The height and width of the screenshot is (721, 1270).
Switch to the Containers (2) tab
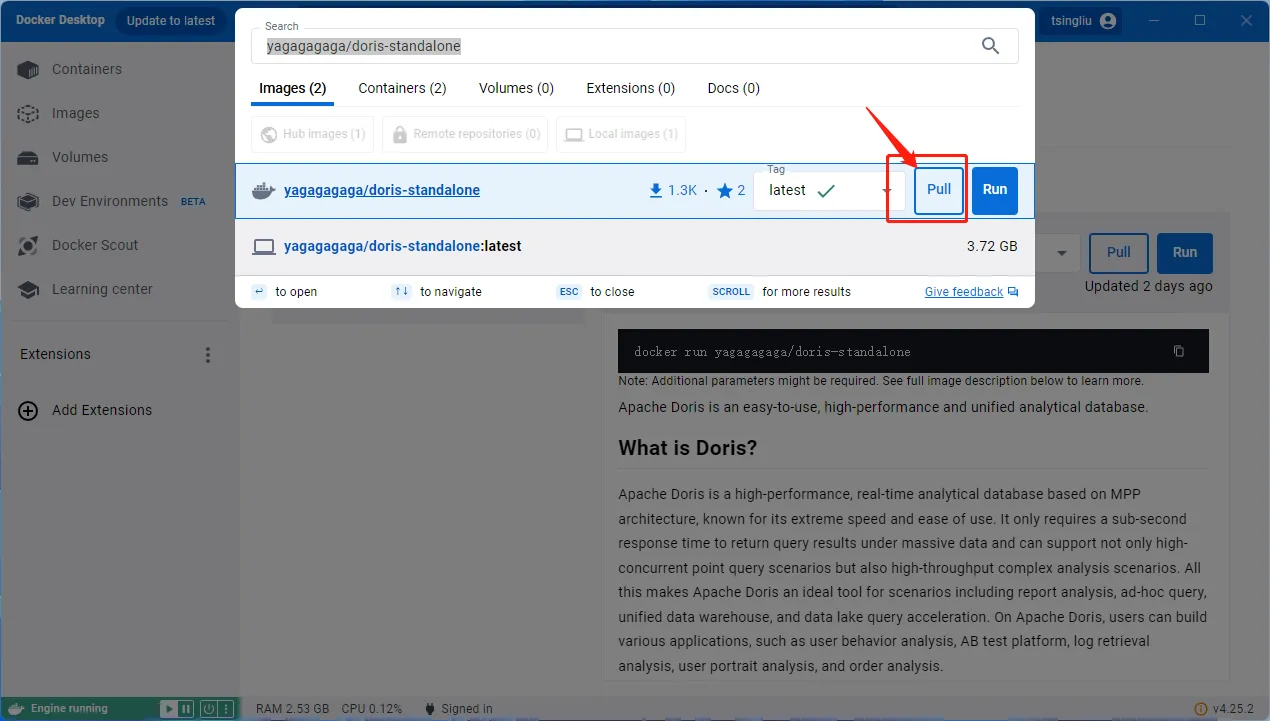pyautogui.click(x=402, y=88)
